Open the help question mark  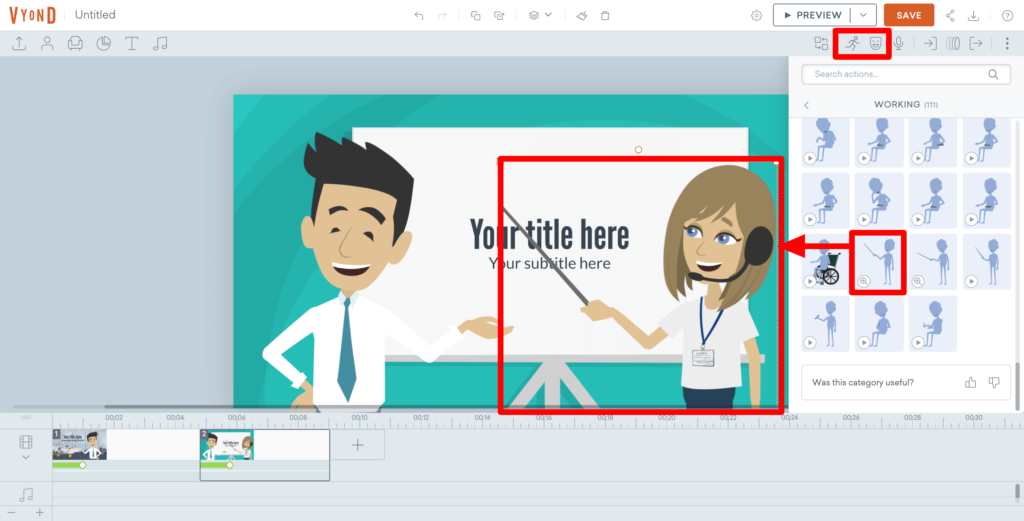click(1007, 16)
